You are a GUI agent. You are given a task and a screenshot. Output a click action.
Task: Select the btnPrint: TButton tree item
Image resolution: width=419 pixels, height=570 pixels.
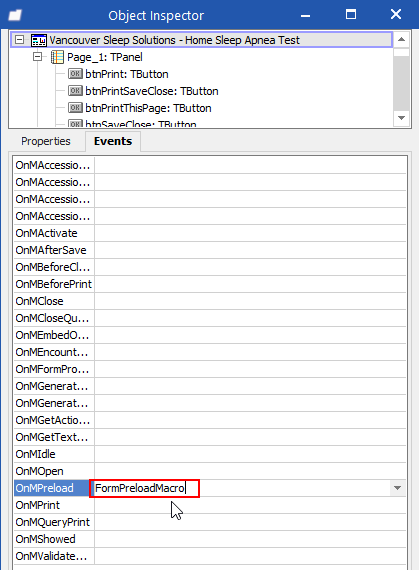coord(127,74)
